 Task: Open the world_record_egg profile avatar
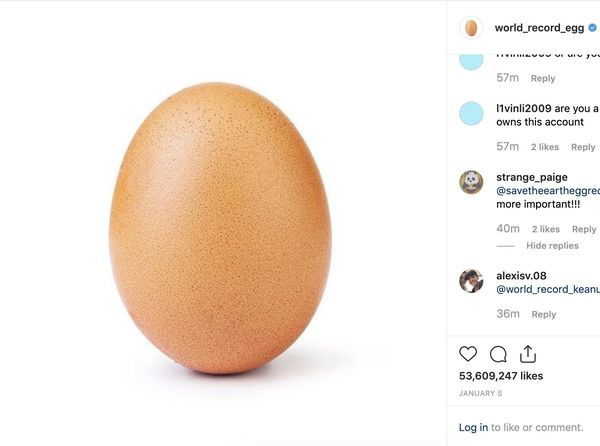(x=471, y=28)
